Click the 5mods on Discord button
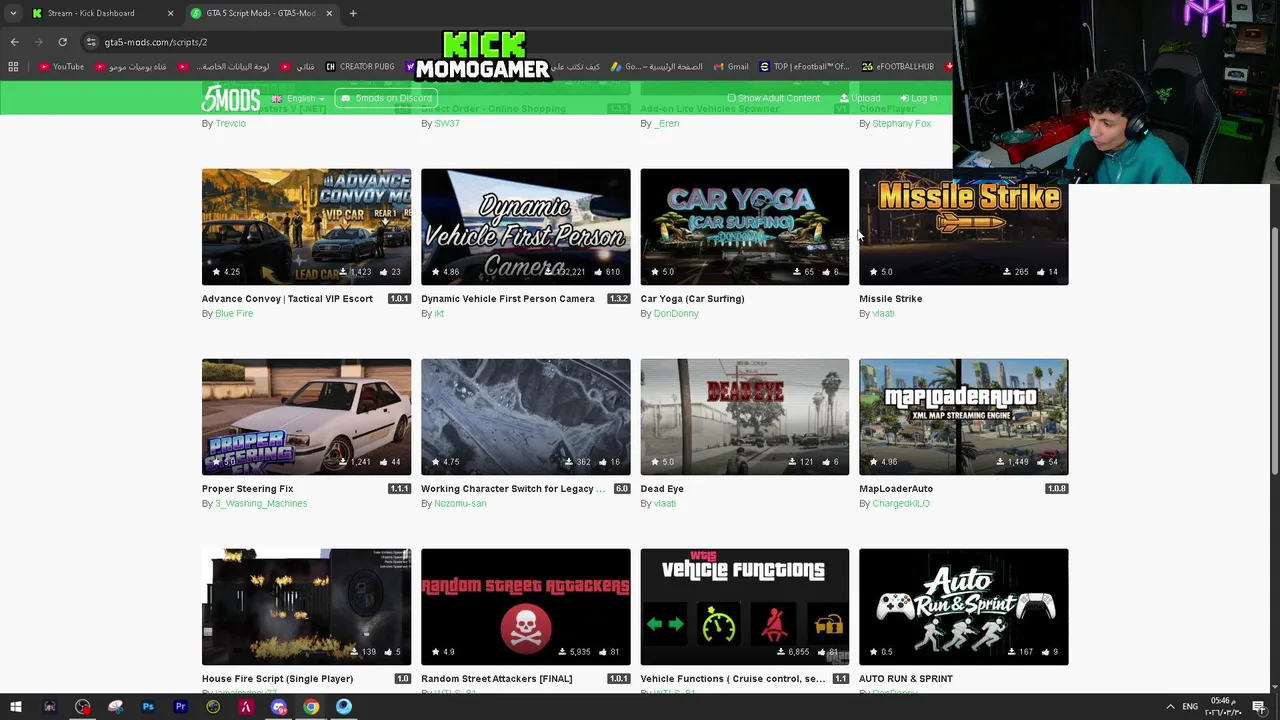This screenshot has width=1280, height=720. click(x=386, y=98)
